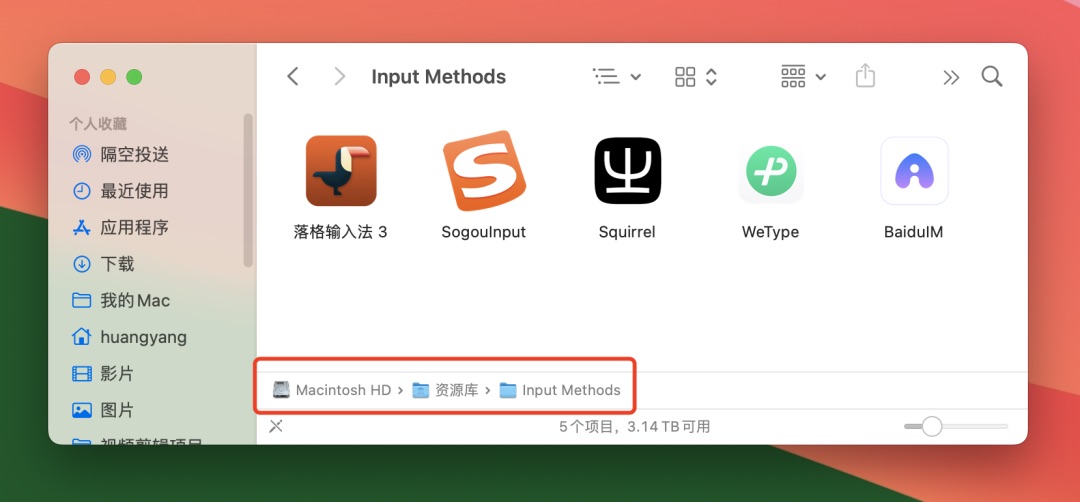1080x502 pixels.
Task: Click Input Methods in the path bar
Action: click(560, 390)
